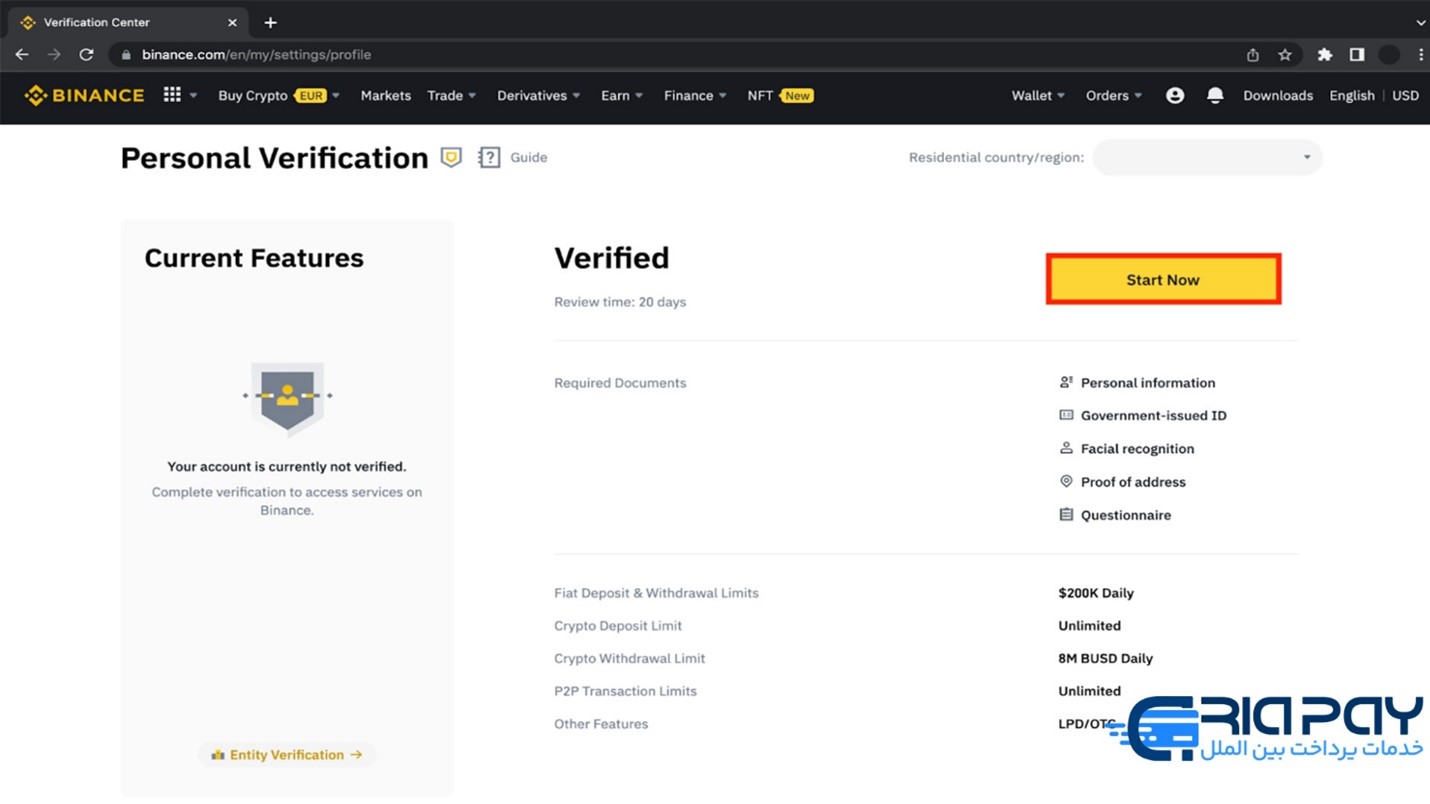Click the Crypto Withdrawal Limit label
Viewport: 1430px width, 804px height.
tap(629, 658)
